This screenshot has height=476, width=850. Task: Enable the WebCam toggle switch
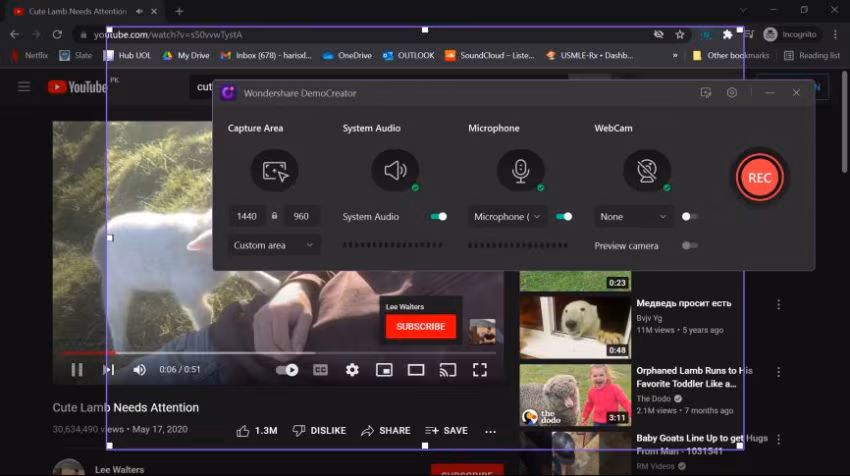689,216
